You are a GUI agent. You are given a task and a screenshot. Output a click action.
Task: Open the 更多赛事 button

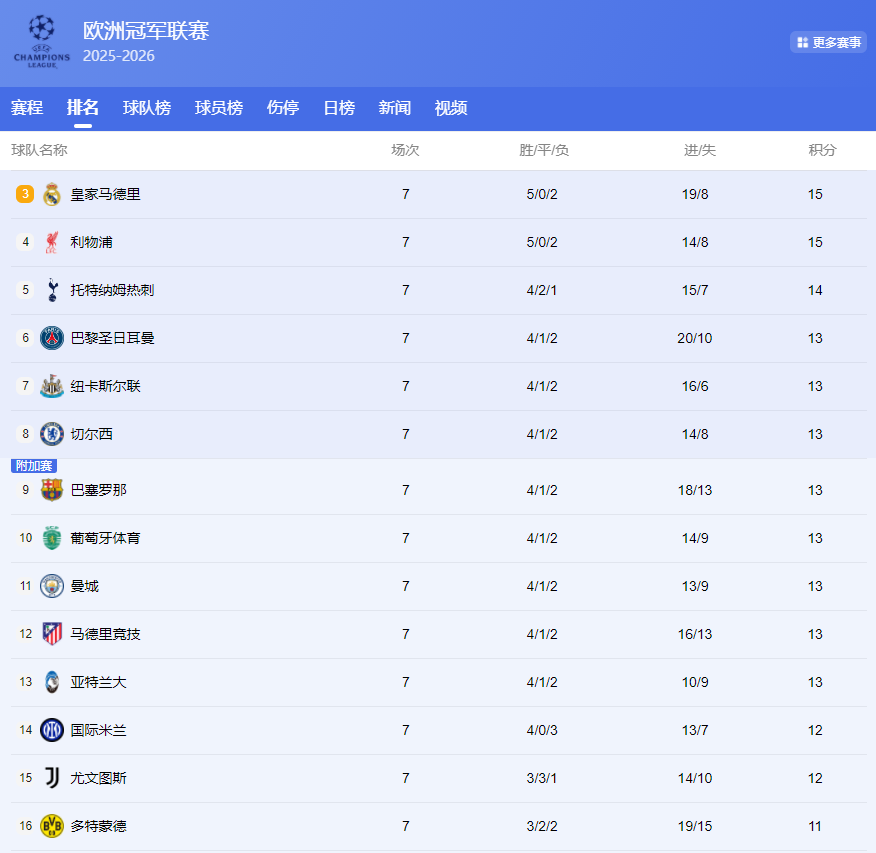click(x=829, y=42)
